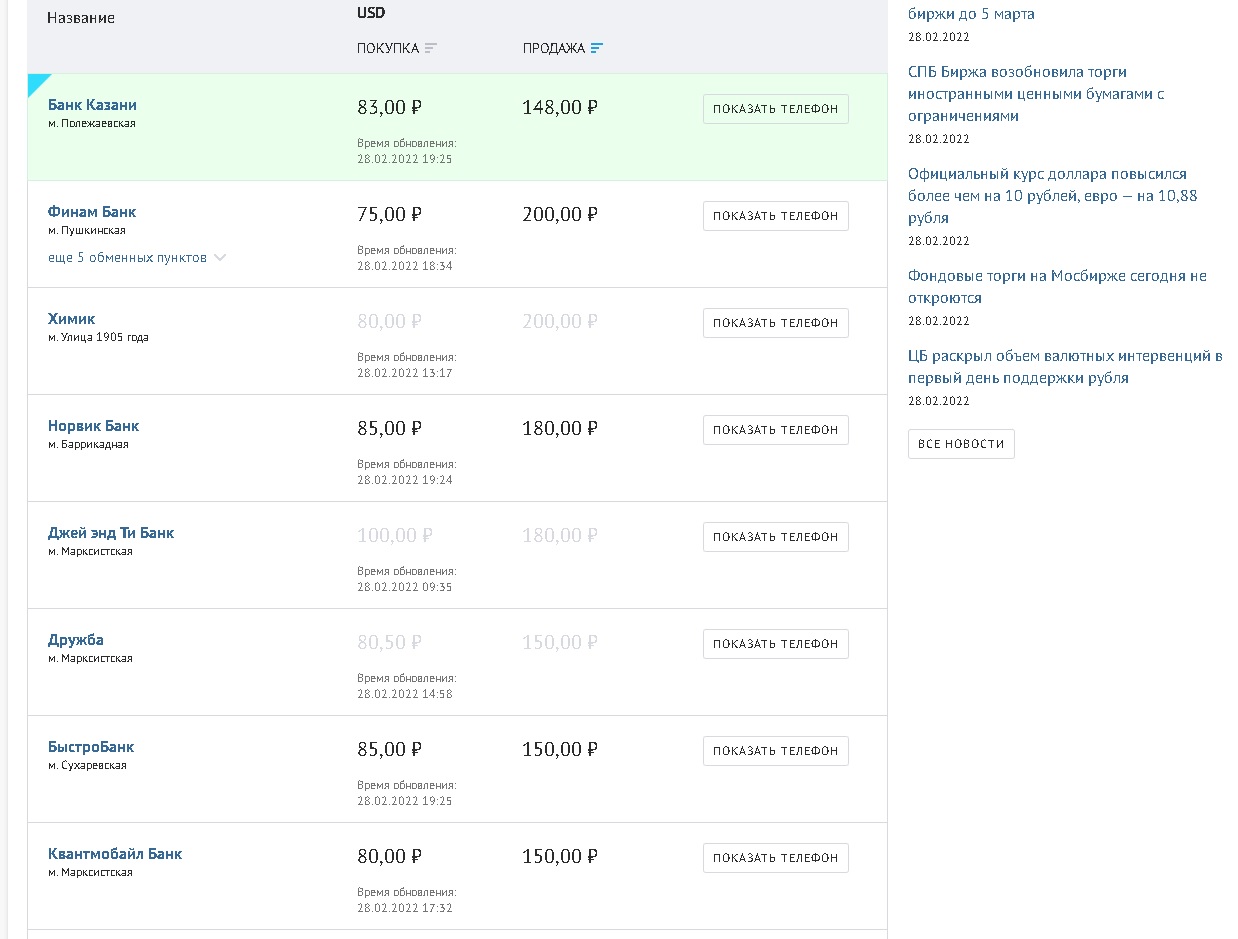Click the sort icon next to ПОКУПКА

coord(431,48)
